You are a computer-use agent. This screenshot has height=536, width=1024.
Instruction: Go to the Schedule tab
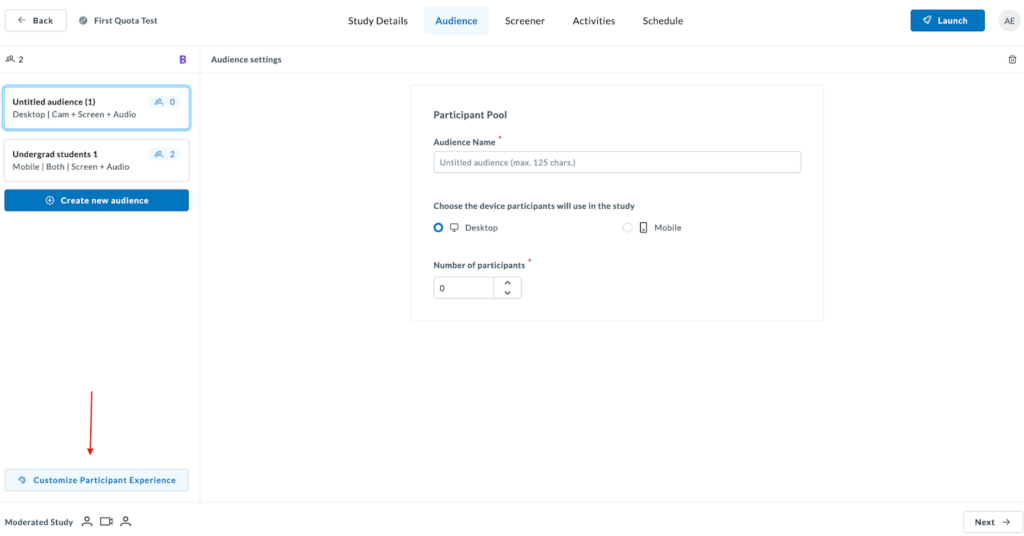(662, 21)
